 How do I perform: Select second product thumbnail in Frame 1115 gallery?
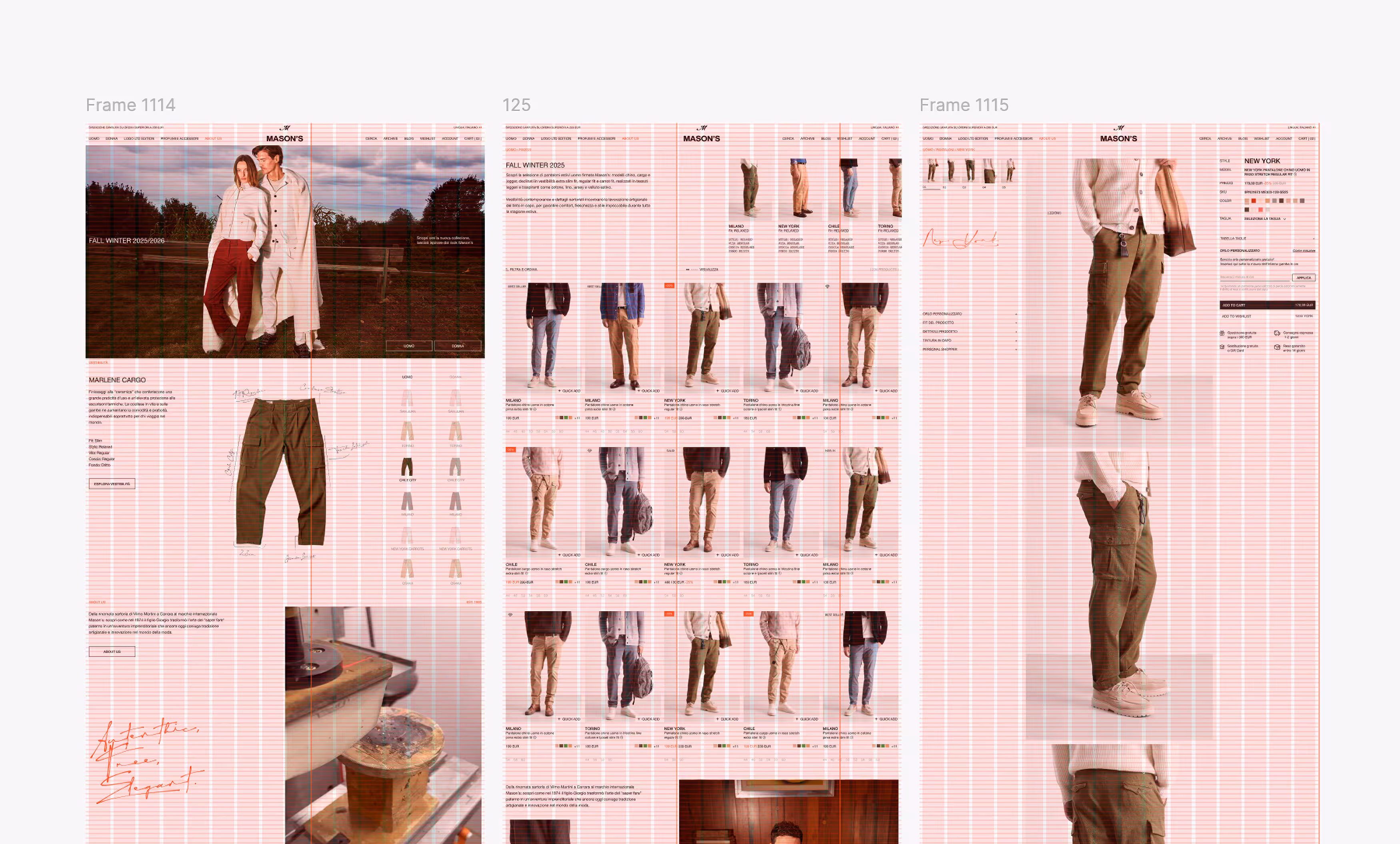[950, 170]
